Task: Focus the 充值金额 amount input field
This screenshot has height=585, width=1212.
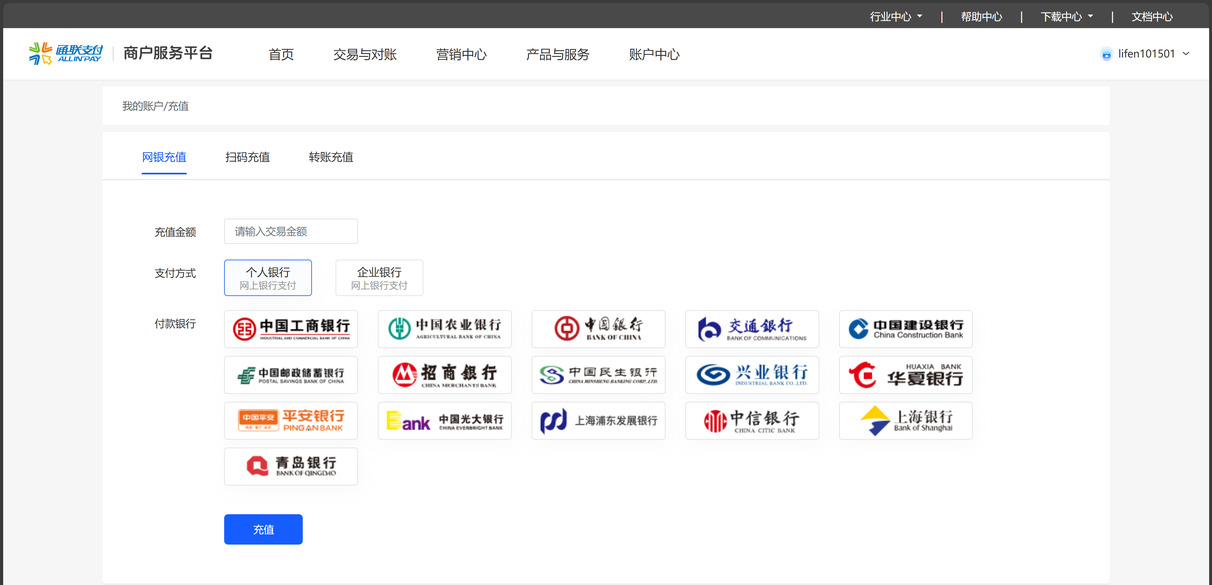Action: coord(291,231)
